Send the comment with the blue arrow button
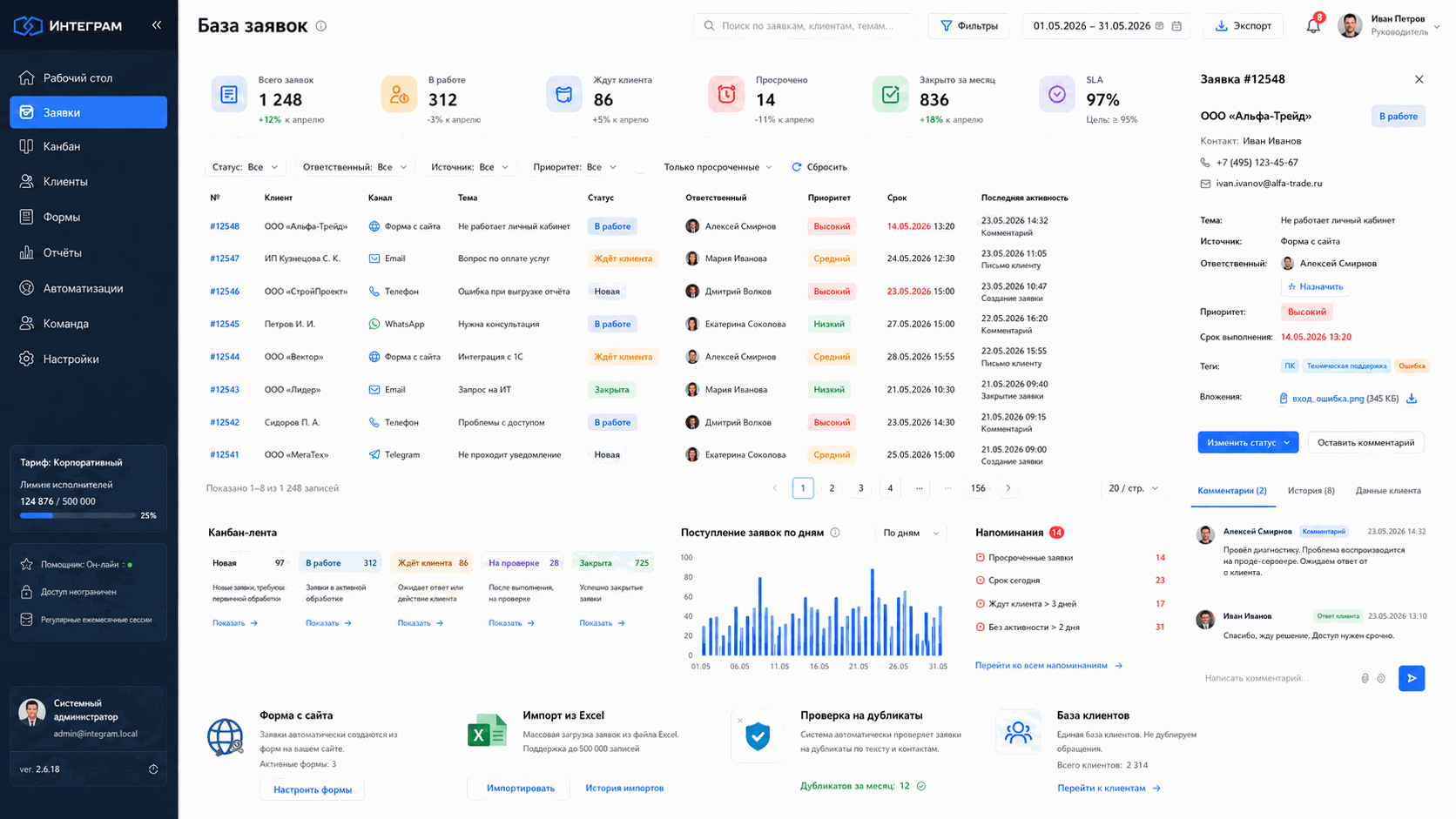 coord(1412,678)
